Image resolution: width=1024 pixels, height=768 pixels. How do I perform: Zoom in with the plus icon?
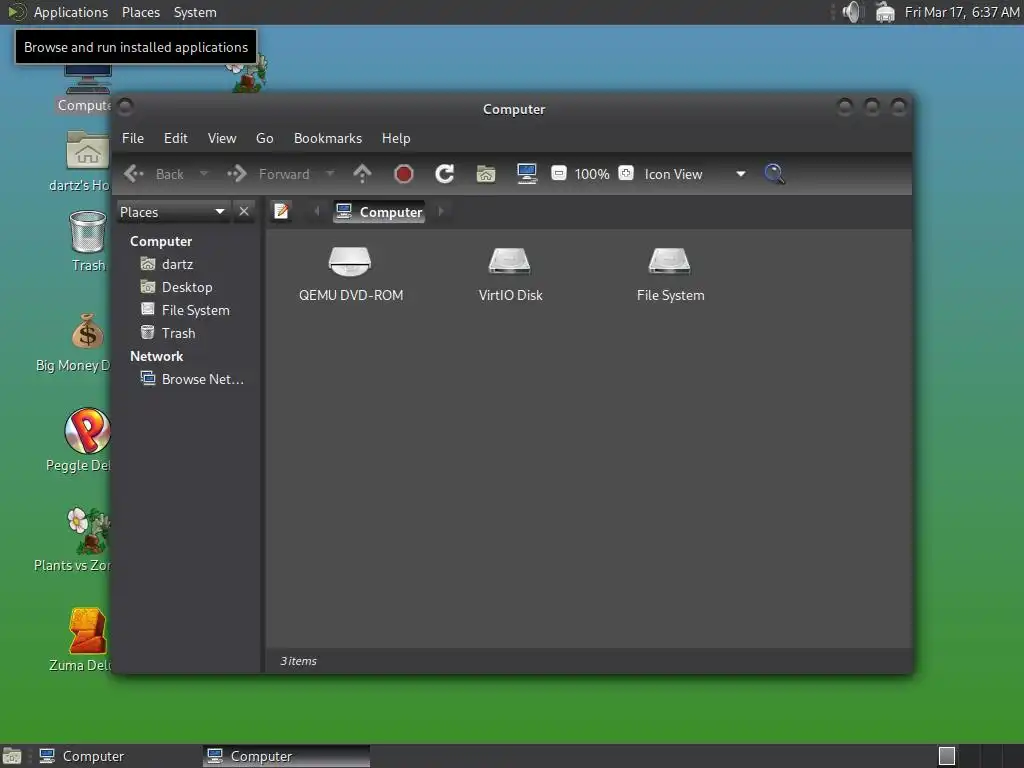click(626, 173)
